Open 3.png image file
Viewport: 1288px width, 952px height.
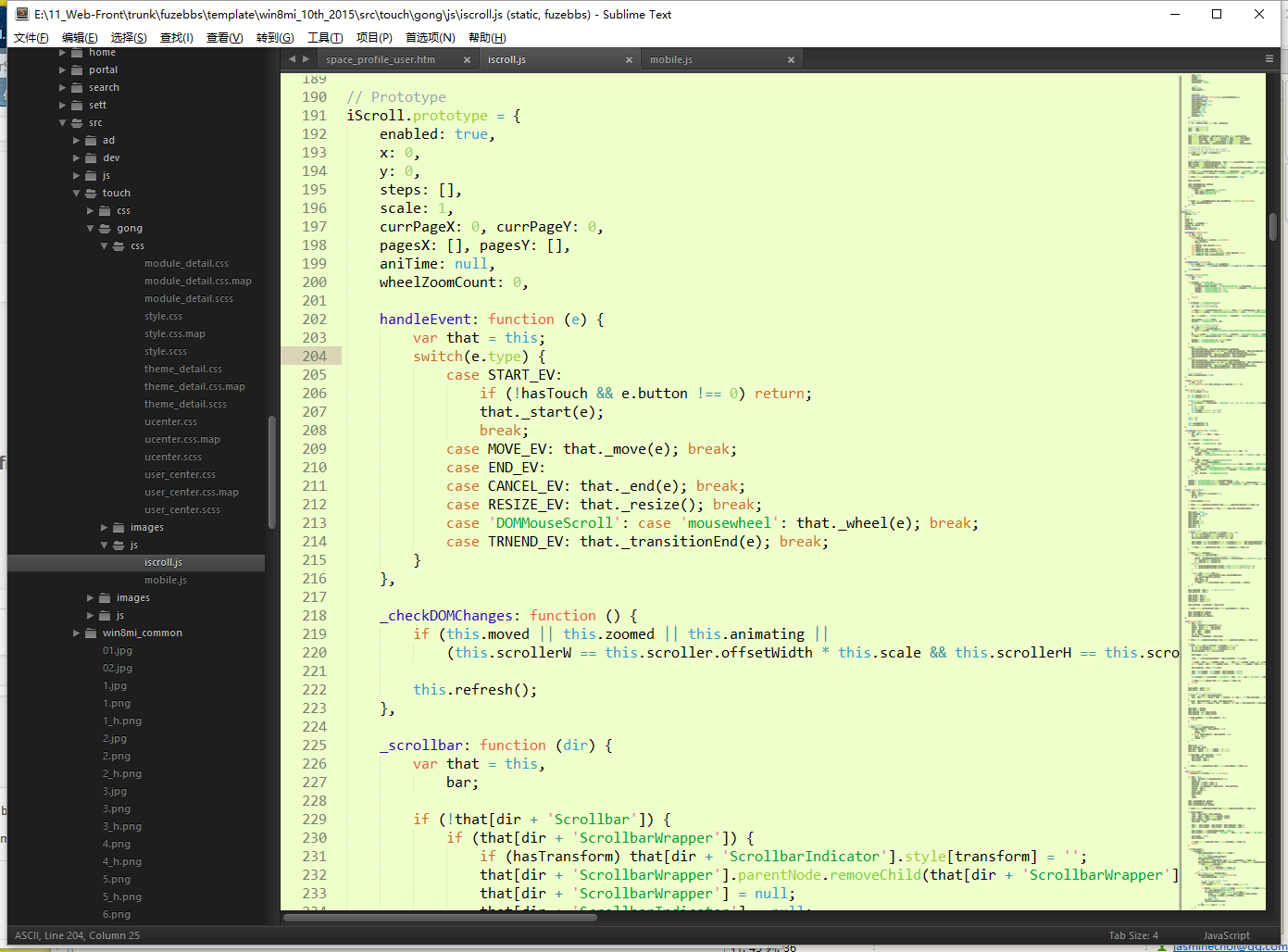coord(117,808)
